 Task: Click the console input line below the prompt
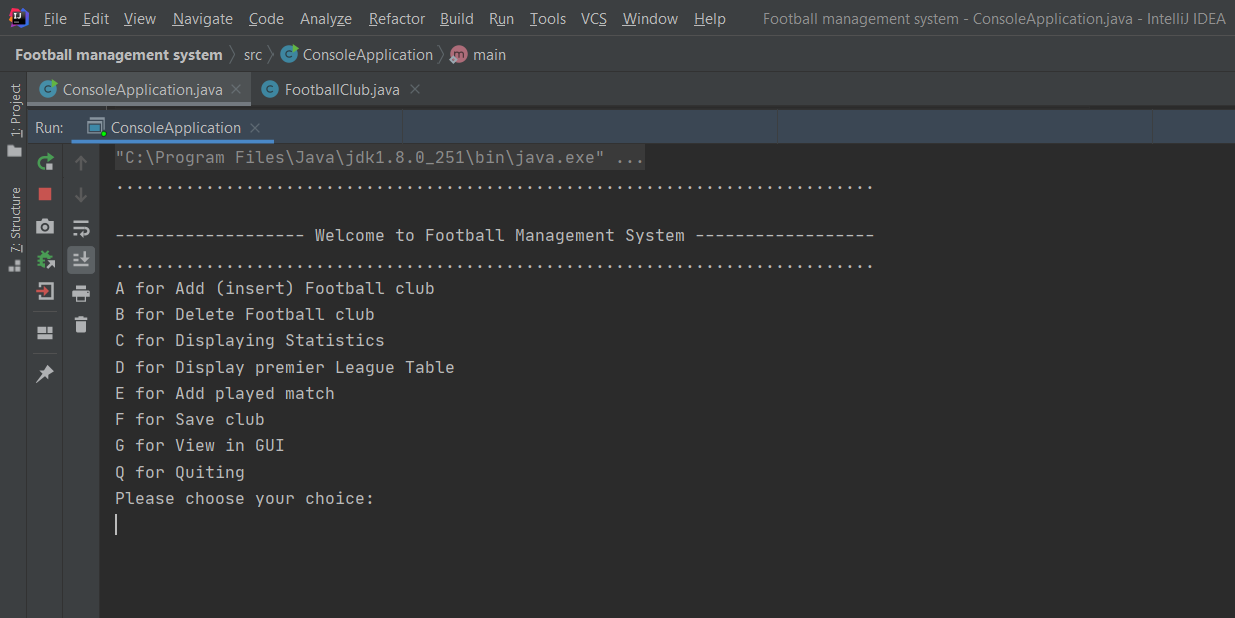pos(400,524)
